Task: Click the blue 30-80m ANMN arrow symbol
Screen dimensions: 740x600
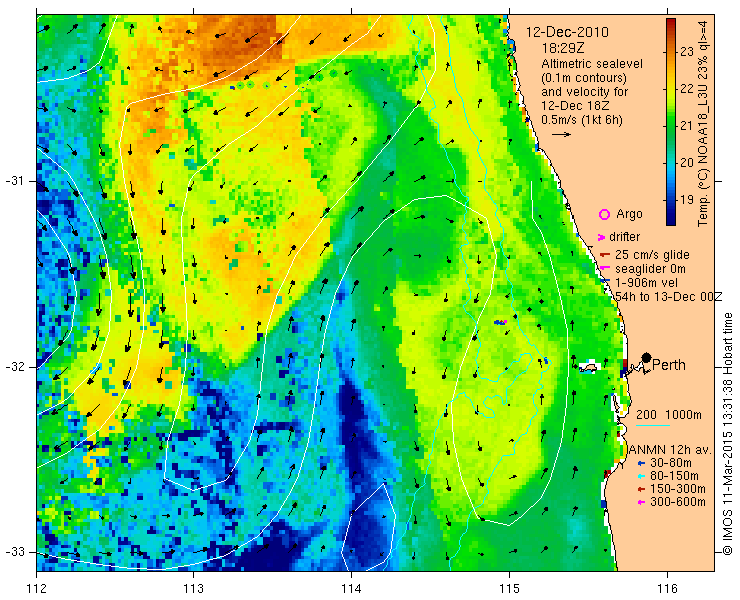Action: pyautogui.click(x=641, y=464)
